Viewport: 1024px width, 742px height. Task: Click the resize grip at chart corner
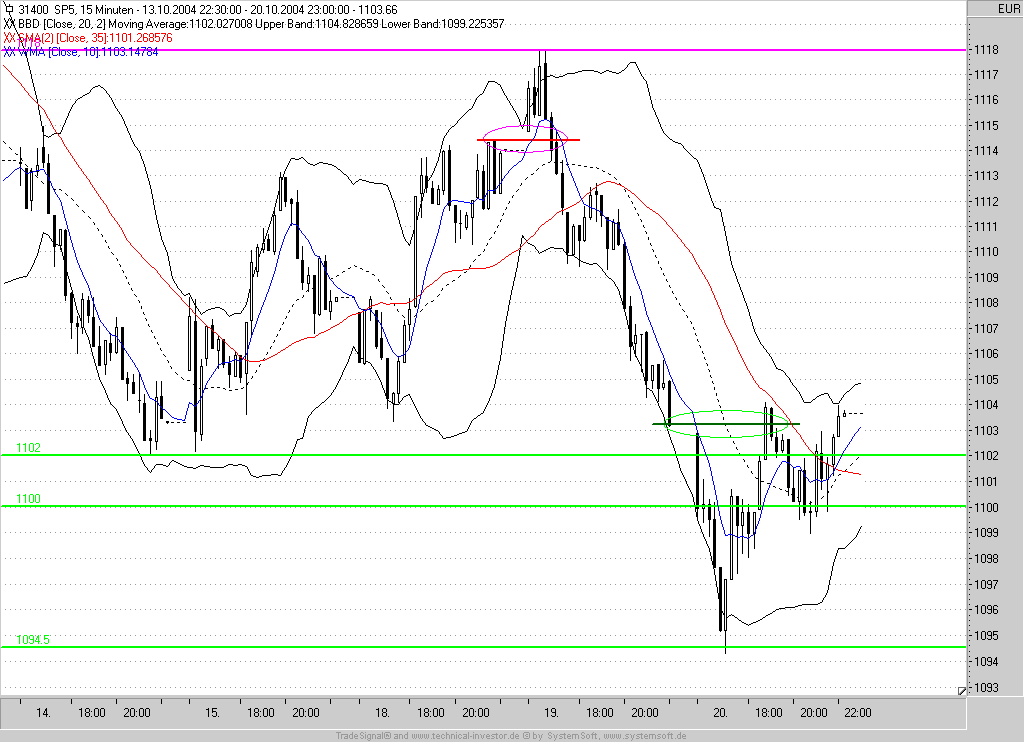coord(961,690)
